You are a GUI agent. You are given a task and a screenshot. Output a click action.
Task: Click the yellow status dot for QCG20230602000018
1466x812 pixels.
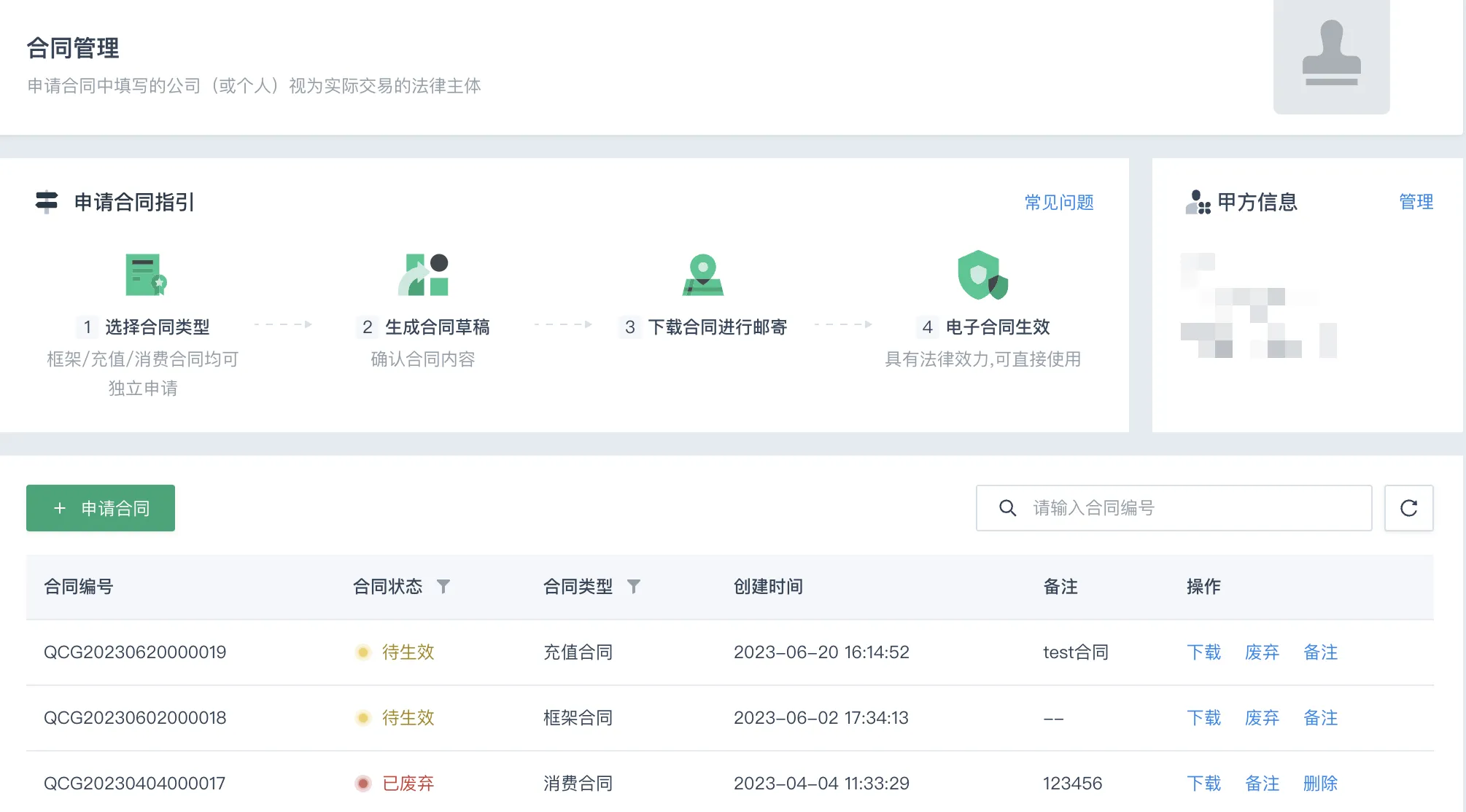pyautogui.click(x=363, y=717)
